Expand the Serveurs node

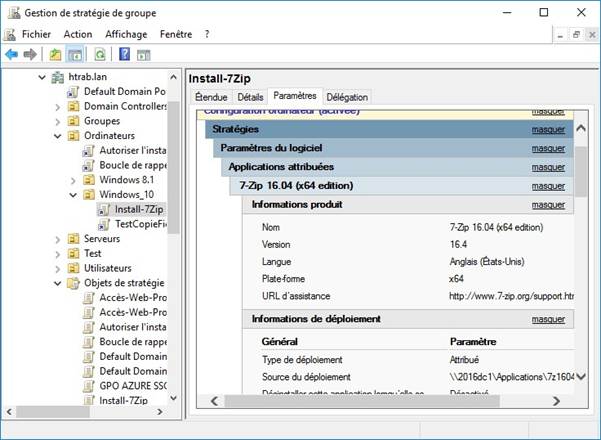57,240
